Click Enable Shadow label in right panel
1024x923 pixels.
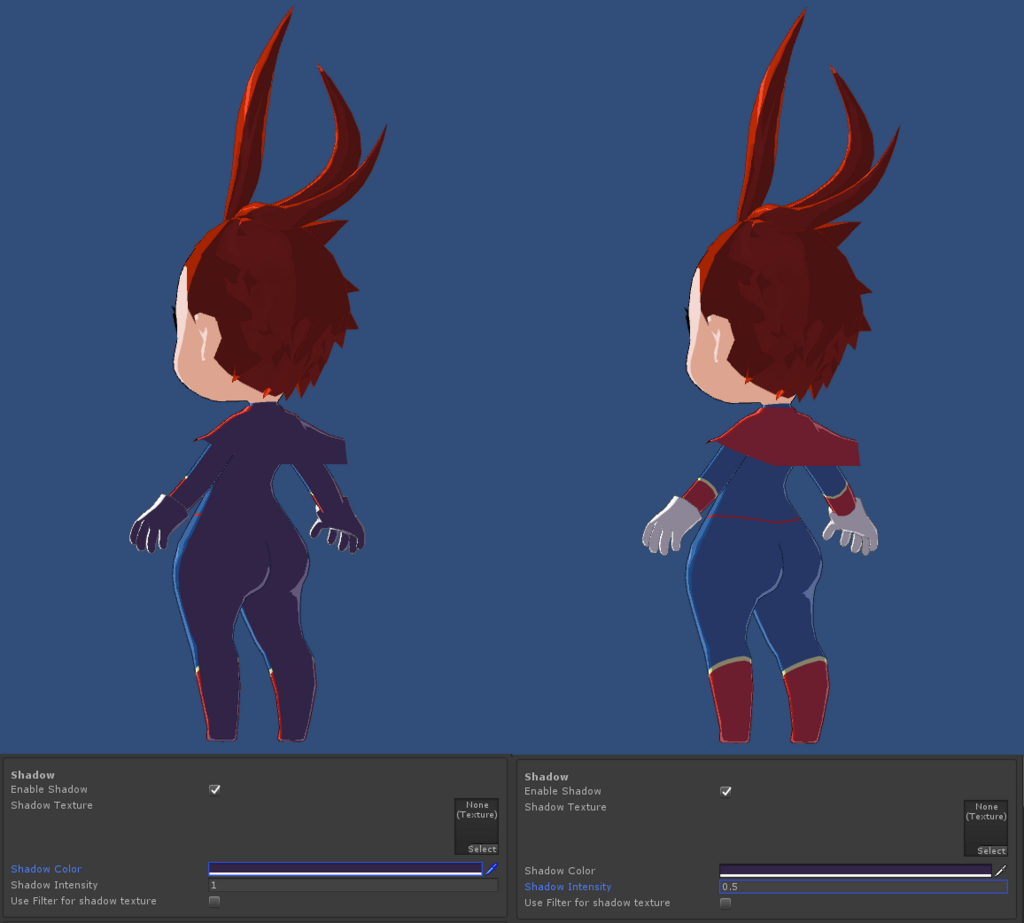(563, 791)
